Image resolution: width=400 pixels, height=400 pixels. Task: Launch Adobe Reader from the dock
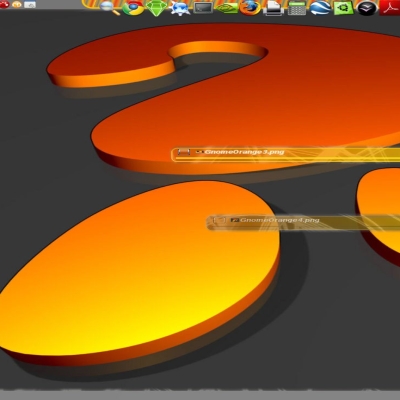[x=390, y=8]
